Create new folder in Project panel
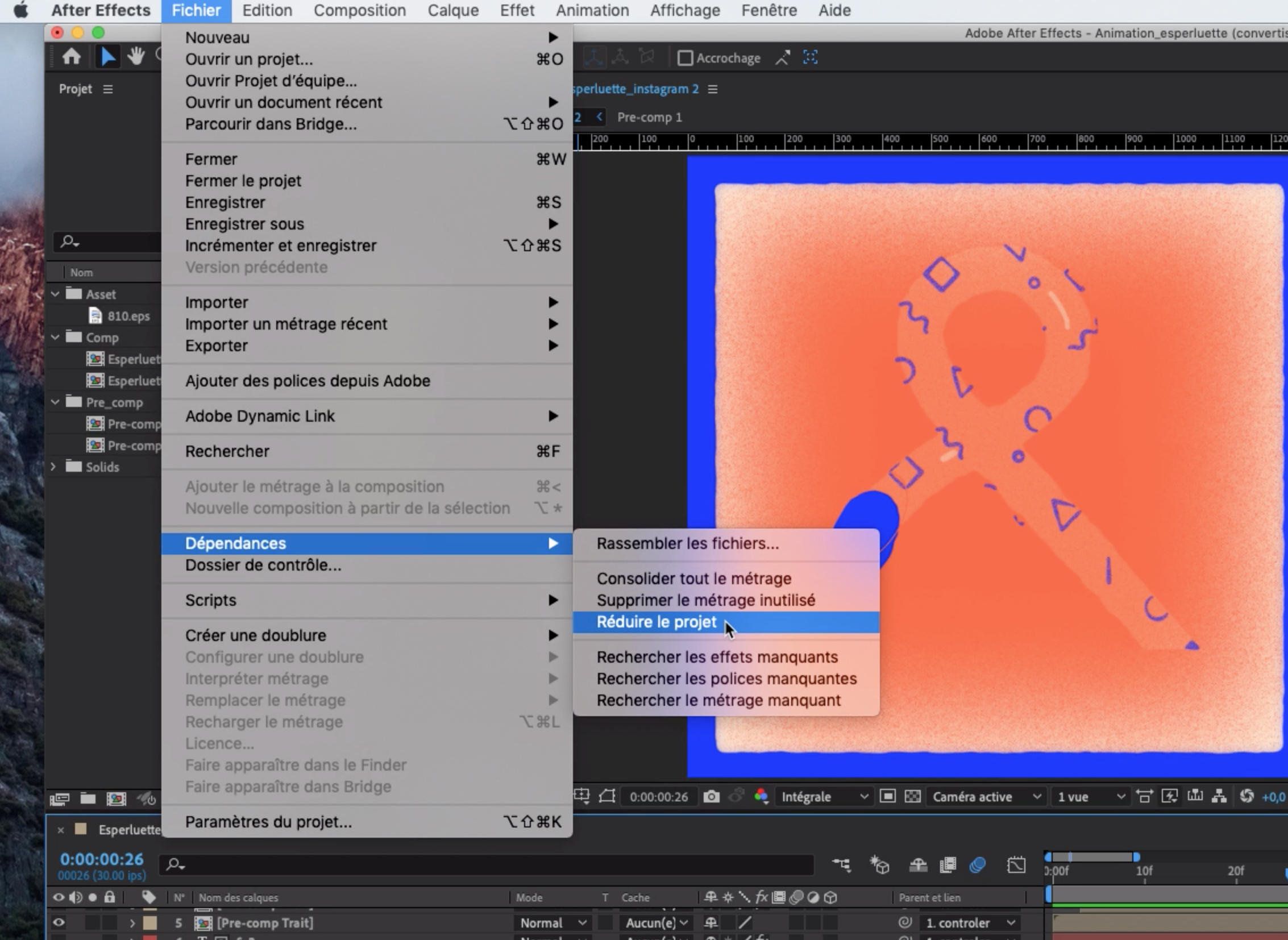This screenshot has height=940, width=1288. coord(88,798)
